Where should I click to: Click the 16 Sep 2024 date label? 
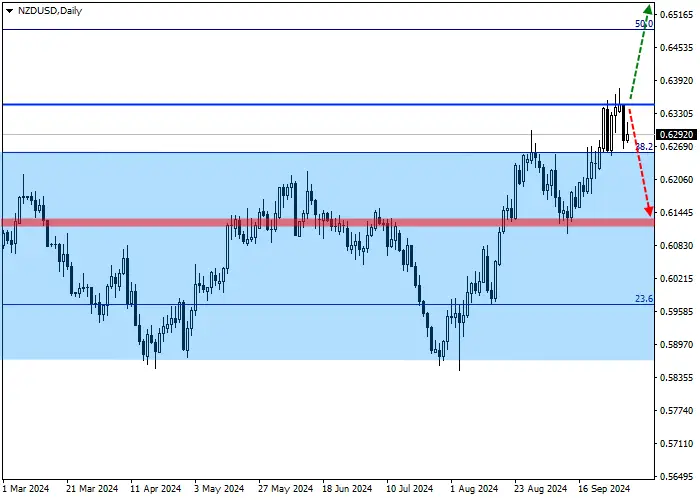tap(604, 488)
